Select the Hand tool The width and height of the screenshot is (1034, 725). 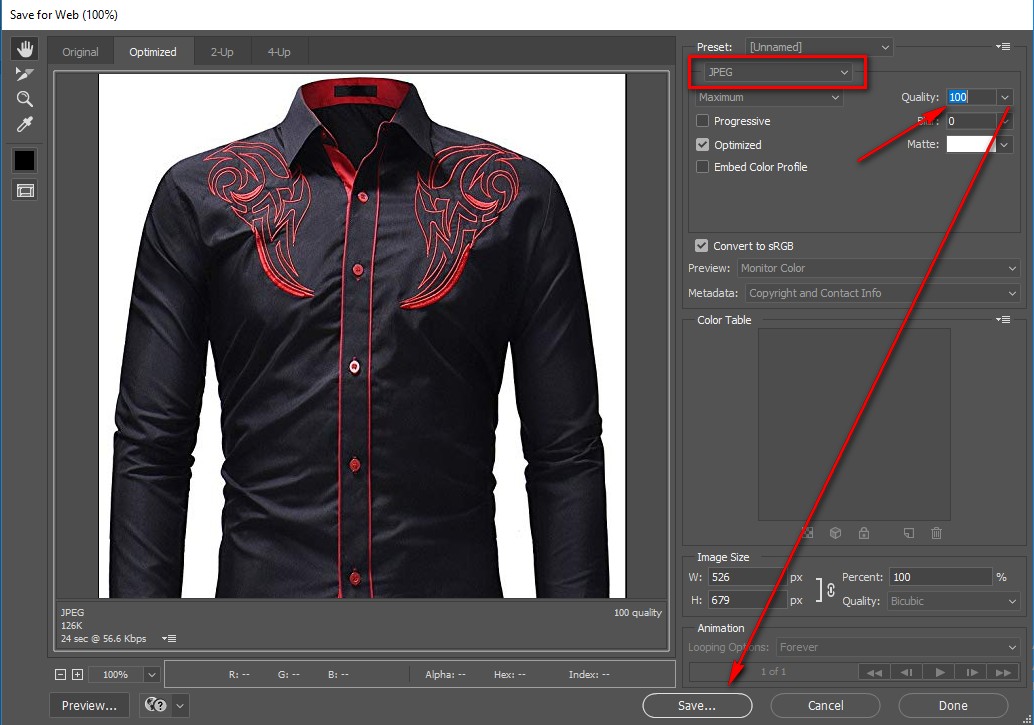pos(25,49)
